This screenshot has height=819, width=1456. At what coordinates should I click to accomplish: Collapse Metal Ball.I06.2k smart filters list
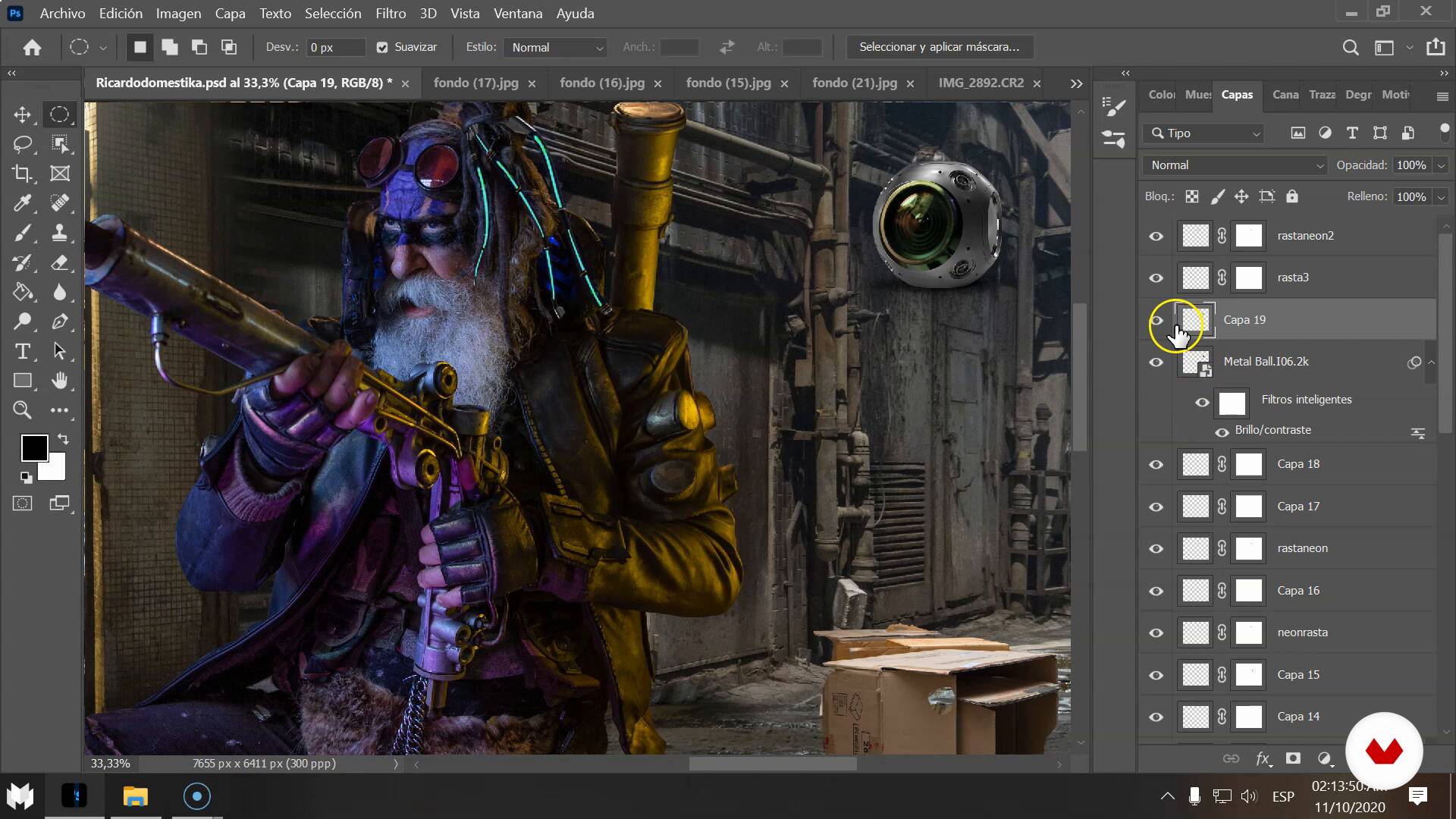pos(1431,362)
